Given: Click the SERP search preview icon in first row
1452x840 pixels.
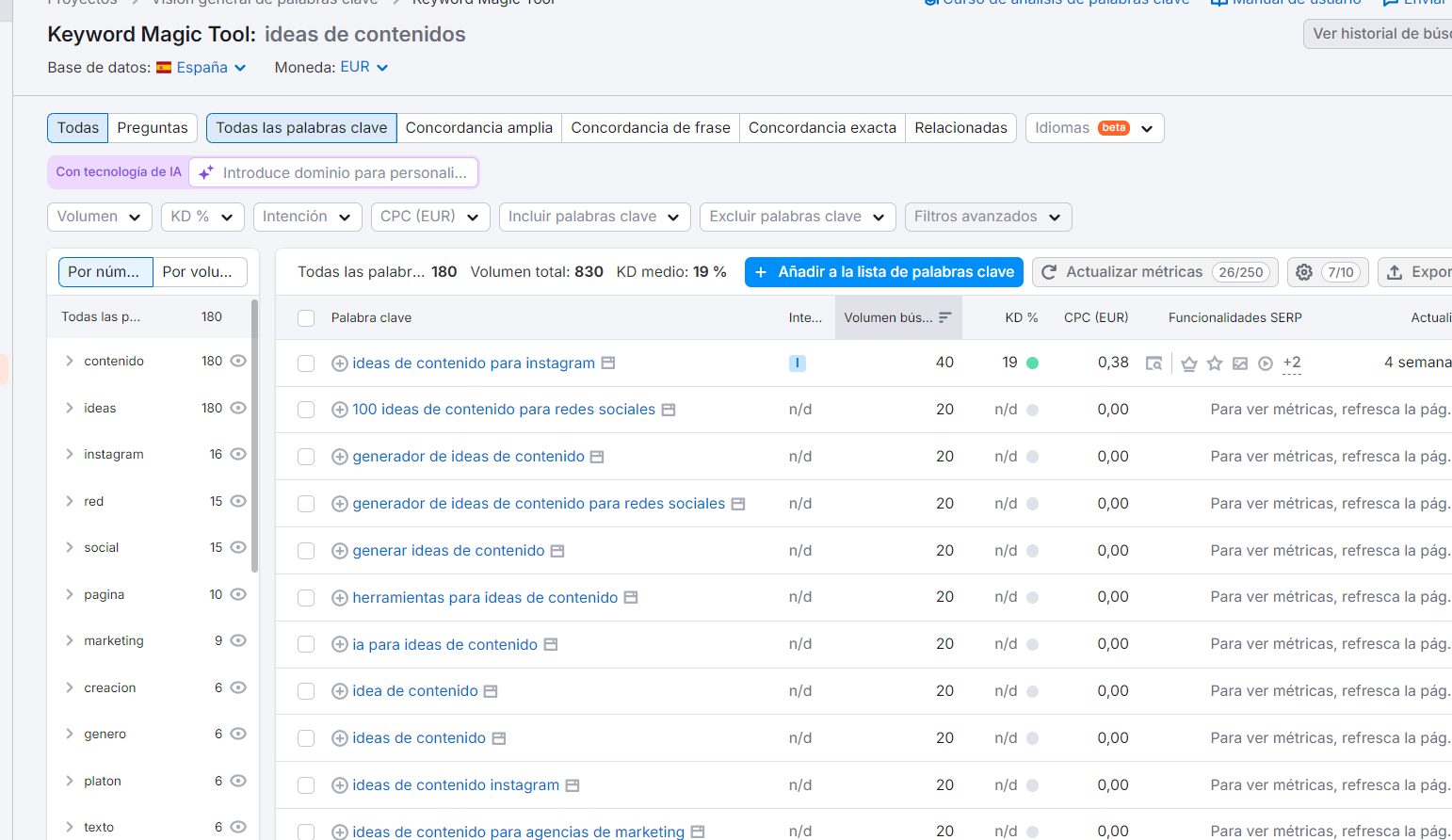Looking at the screenshot, I should (1154, 363).
